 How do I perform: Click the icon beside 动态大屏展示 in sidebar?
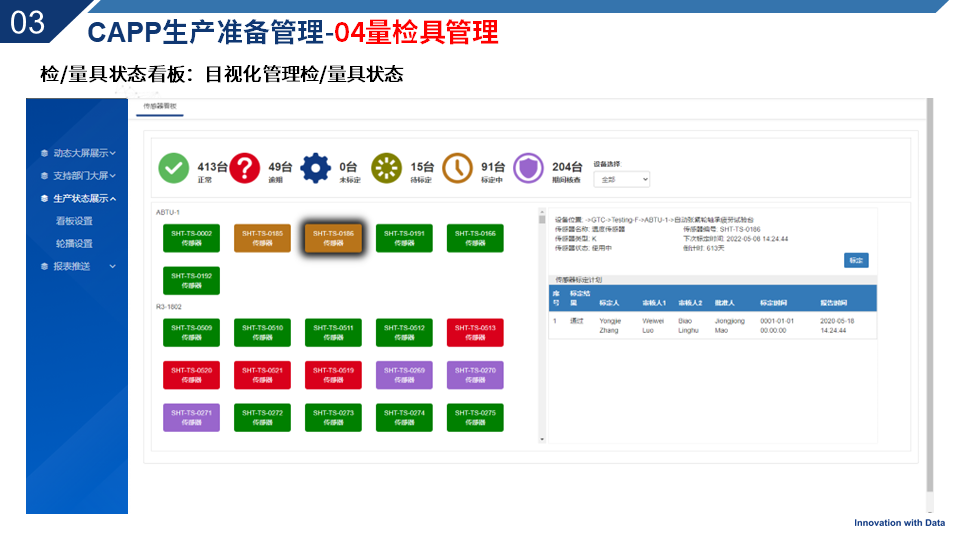(x=44, y=153)
